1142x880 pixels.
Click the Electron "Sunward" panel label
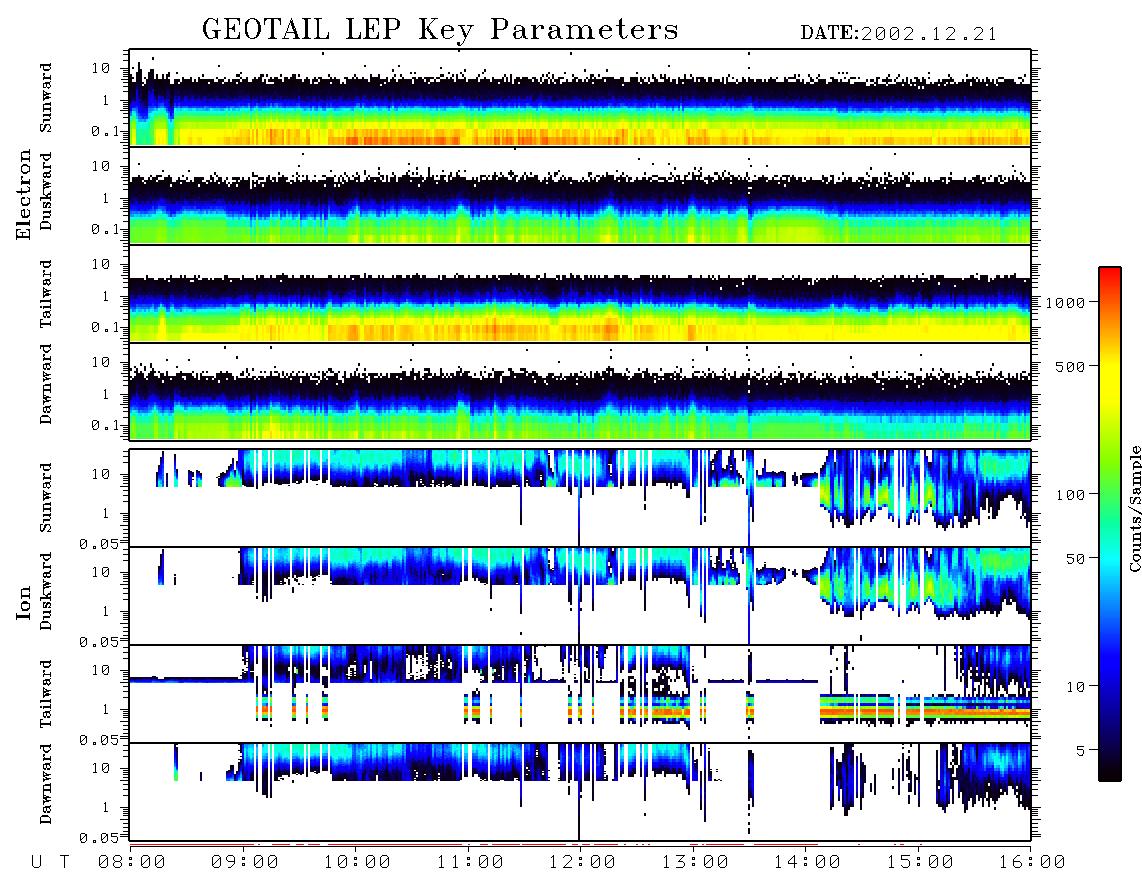46,97
